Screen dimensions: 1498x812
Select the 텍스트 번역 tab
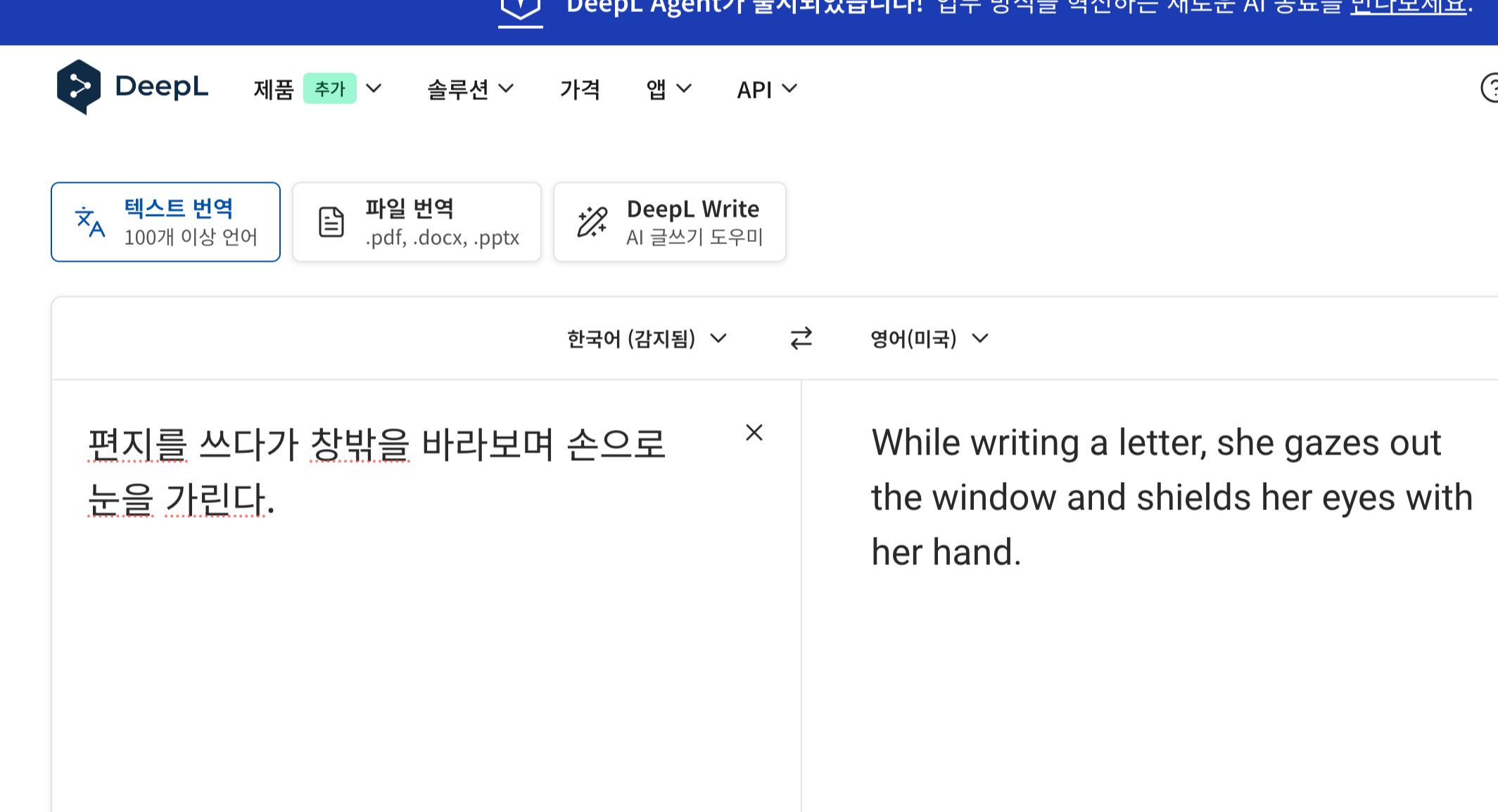click(165, 222)
